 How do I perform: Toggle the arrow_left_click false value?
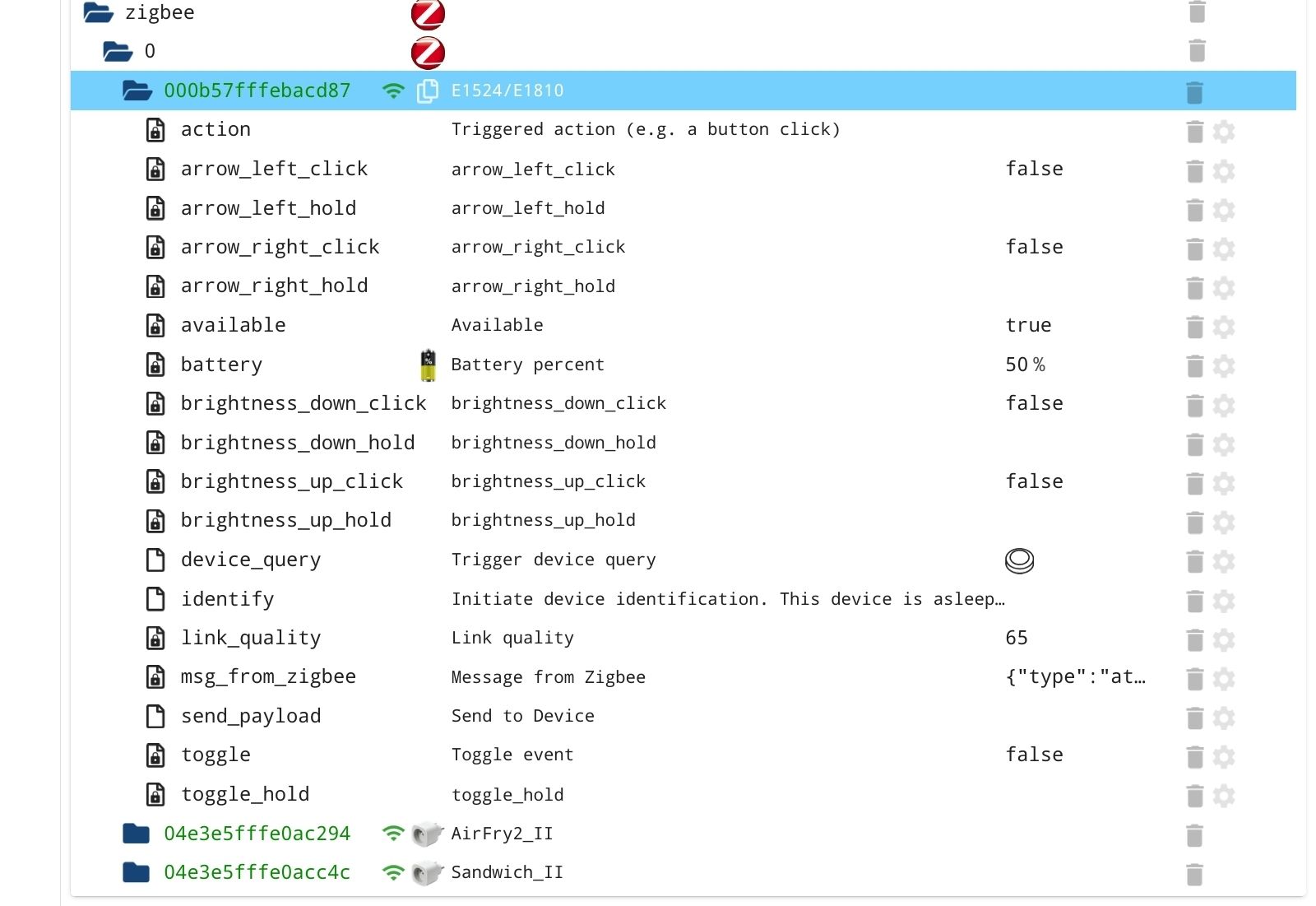pos(1034,169)
